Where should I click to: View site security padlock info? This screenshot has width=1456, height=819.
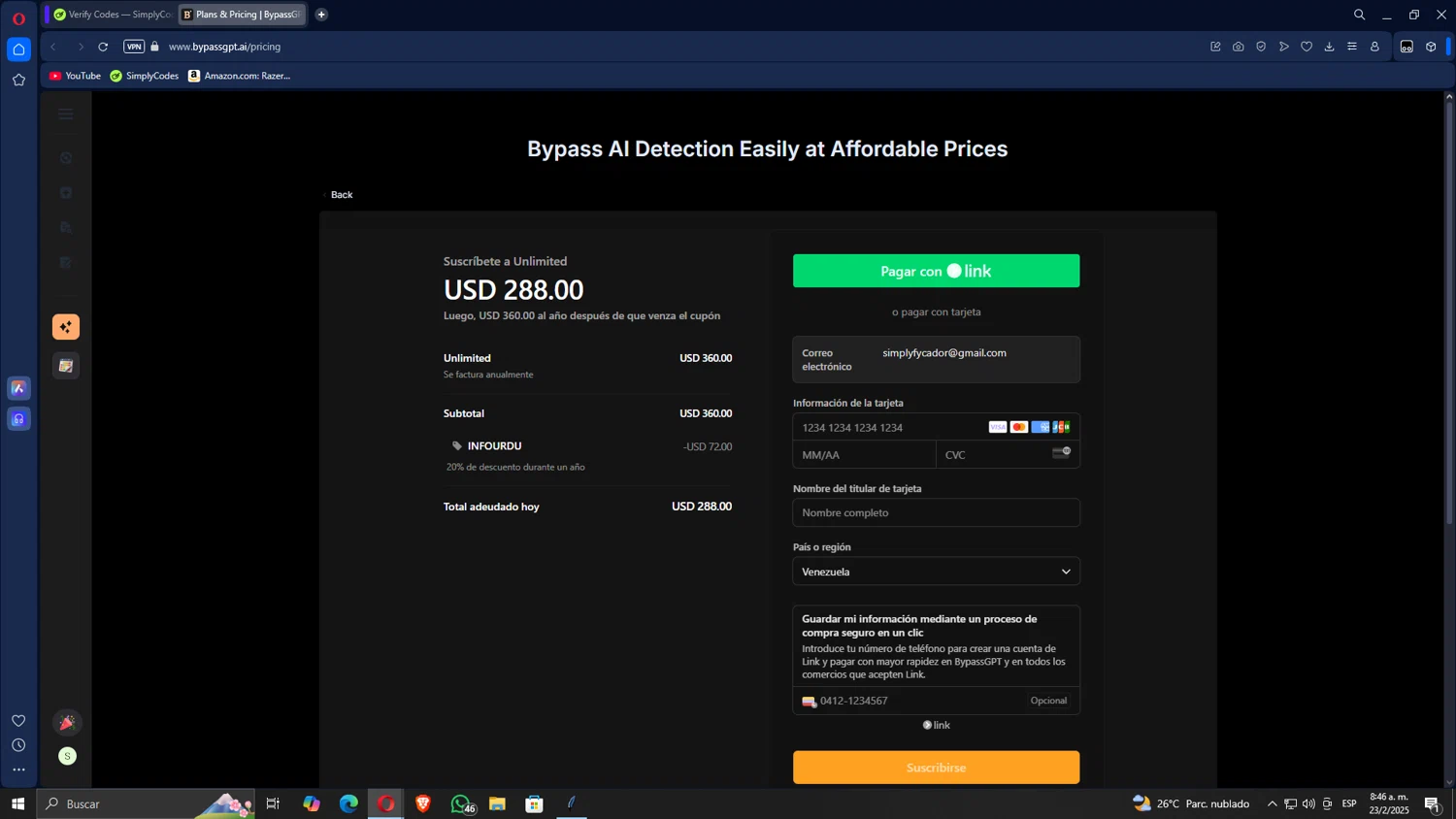coord(154,47)
